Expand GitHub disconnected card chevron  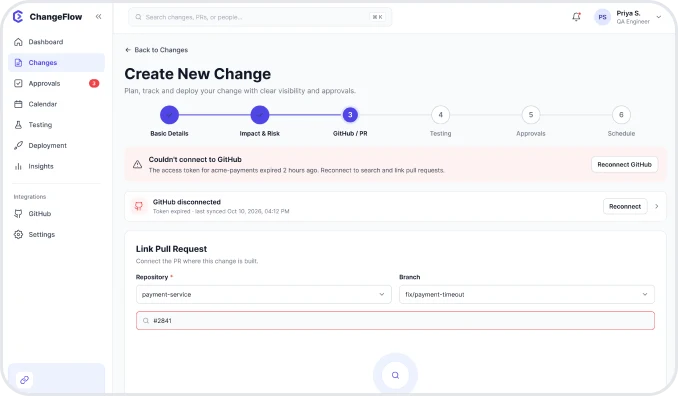pyautogui.click(x=656, y=207)
